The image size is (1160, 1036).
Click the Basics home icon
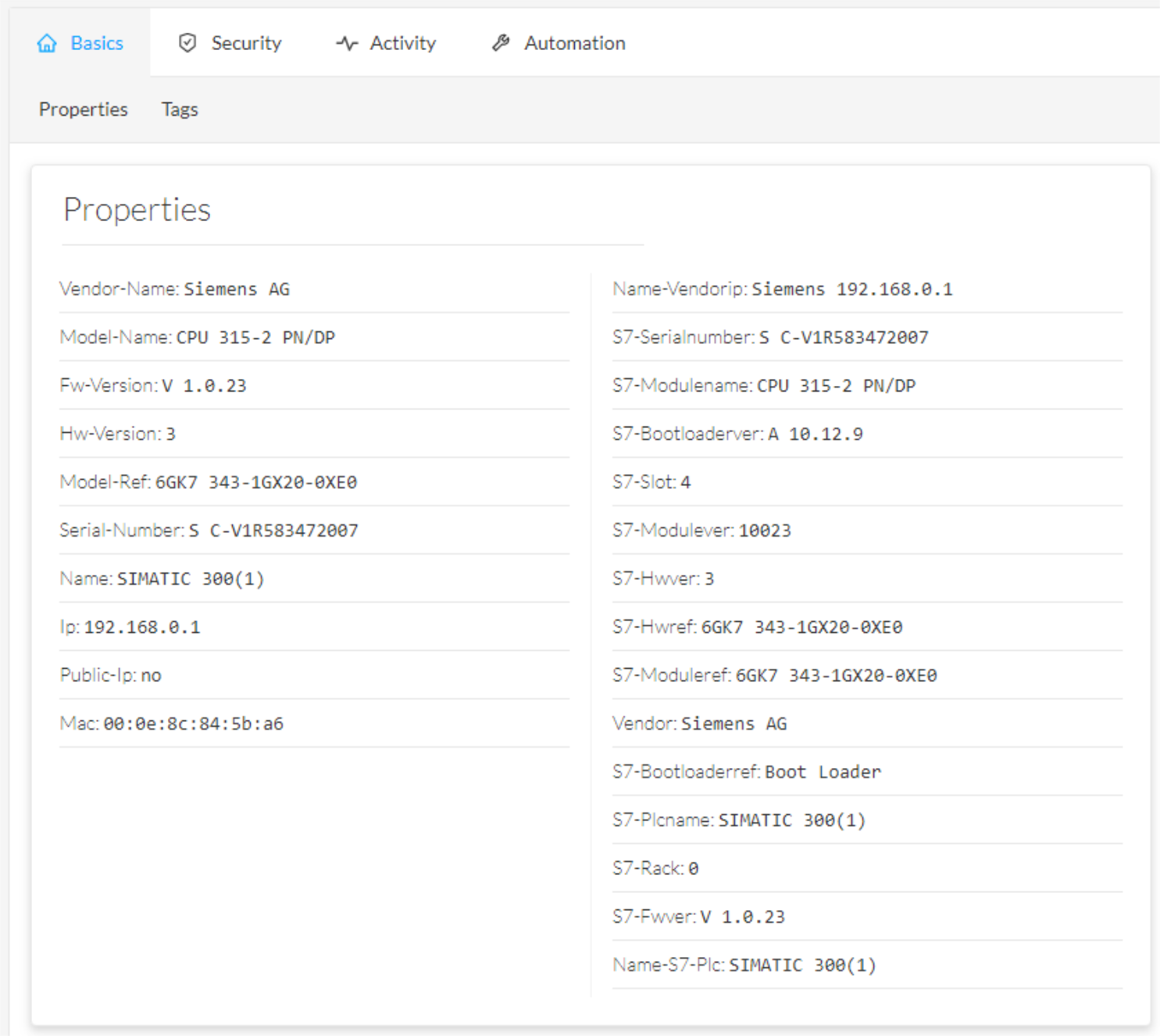point(47,43)
